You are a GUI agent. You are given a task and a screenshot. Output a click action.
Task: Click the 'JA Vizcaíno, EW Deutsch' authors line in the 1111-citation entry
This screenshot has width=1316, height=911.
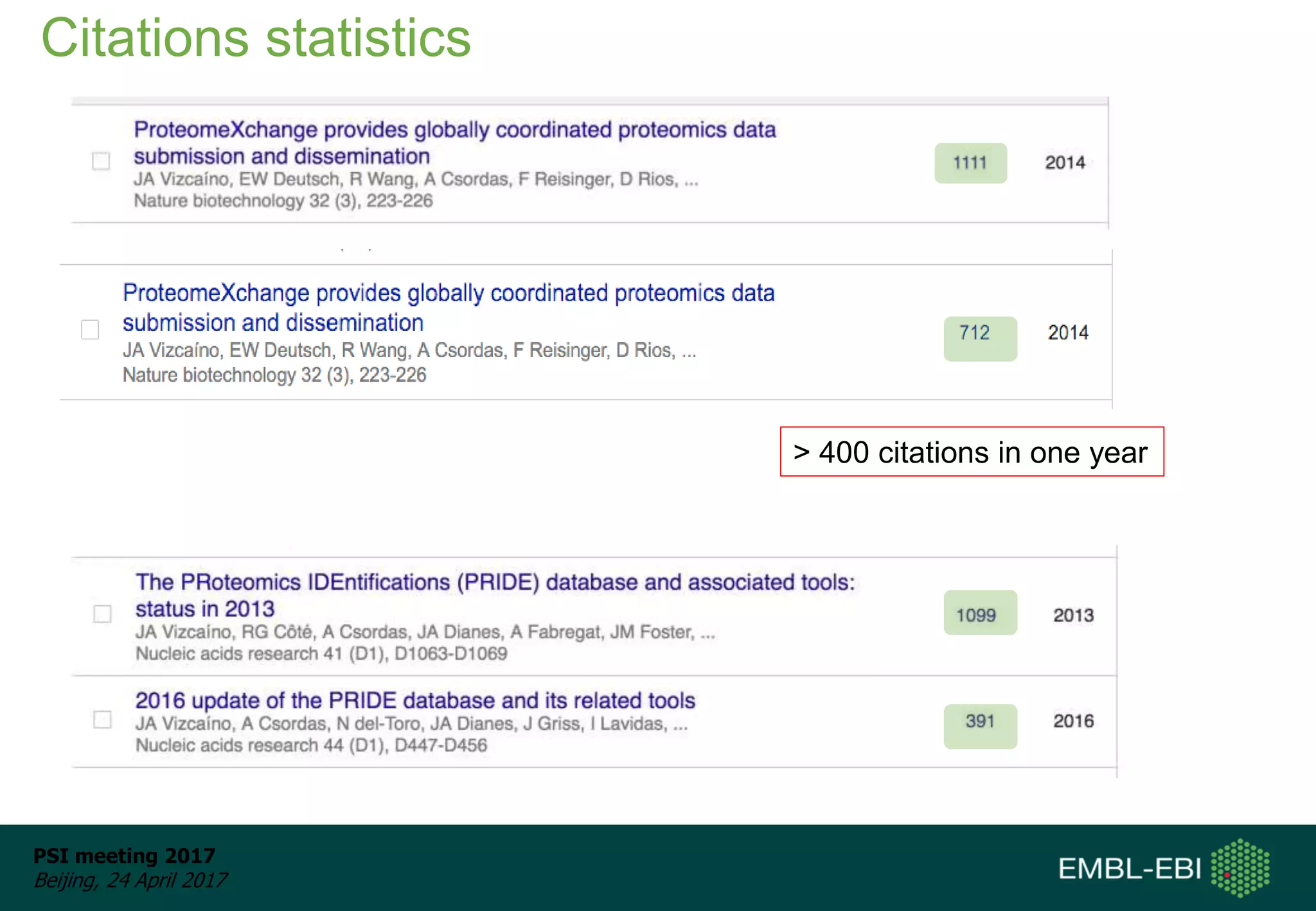tap(416, 179)
